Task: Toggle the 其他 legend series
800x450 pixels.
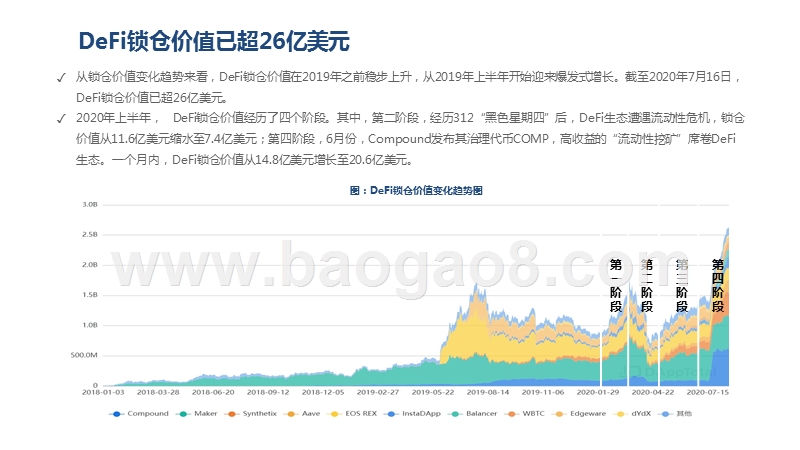Action: click(675, 414)
